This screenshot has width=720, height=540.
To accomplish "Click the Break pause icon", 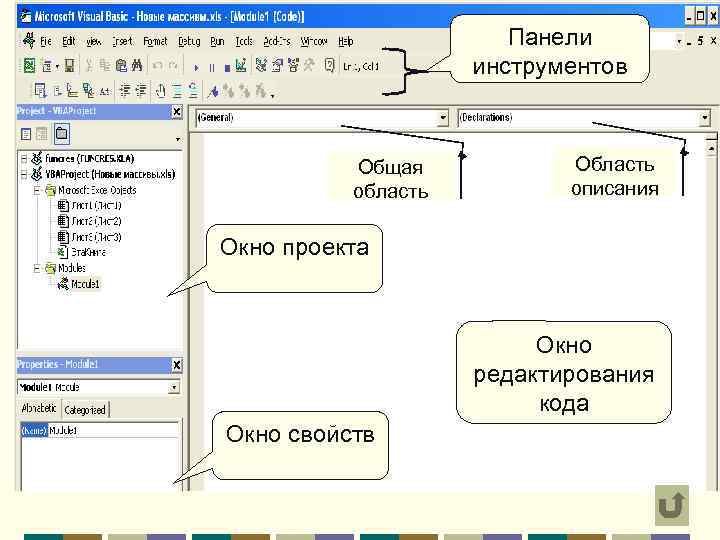I will (212, 68).
